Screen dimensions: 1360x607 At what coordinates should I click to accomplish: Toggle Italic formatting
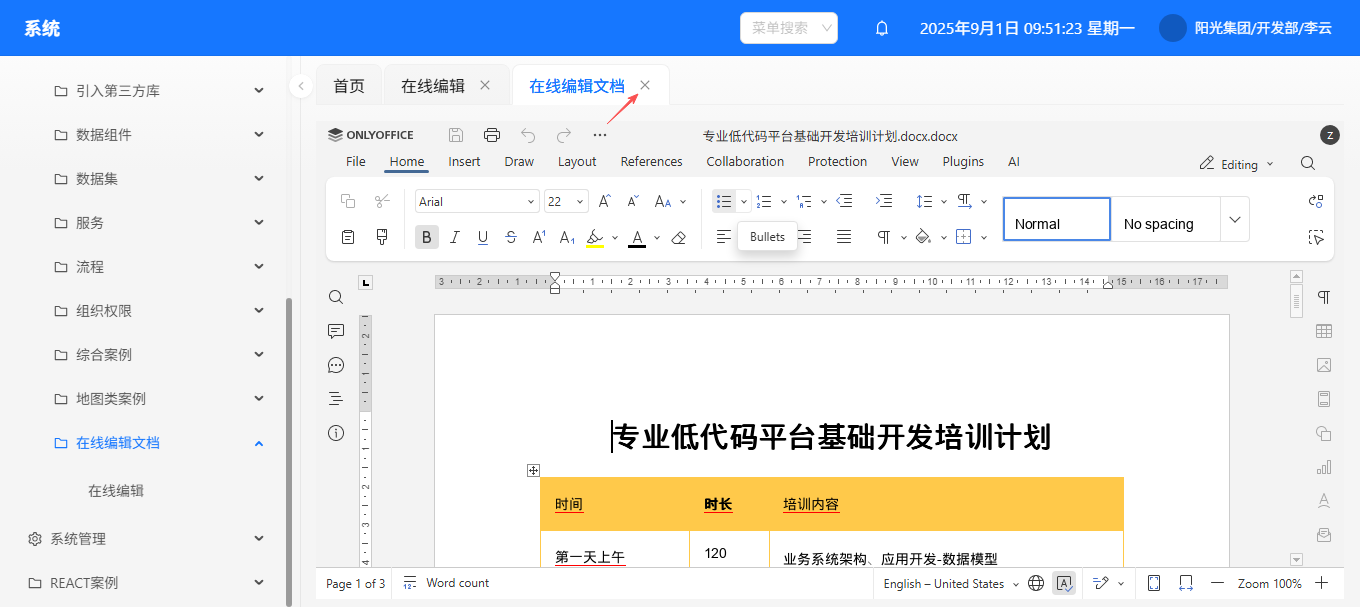(x=455, y=237)
